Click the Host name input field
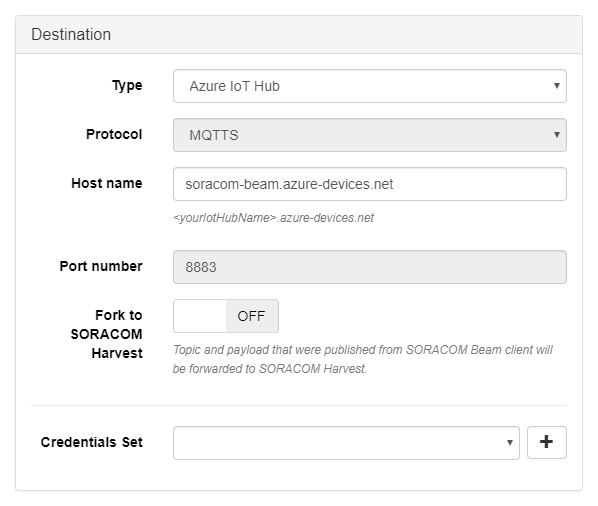This screenshot has height=506, width=598. (x=370, y=184)
